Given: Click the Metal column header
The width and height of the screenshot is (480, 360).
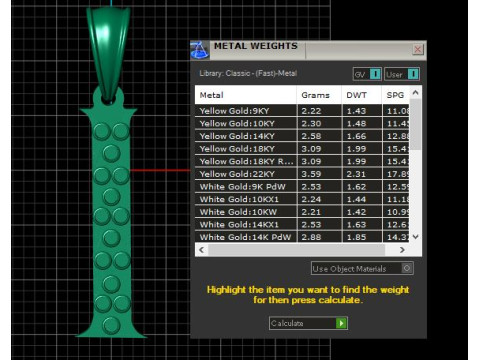Looking at the screenshot, I should [246, 95].
